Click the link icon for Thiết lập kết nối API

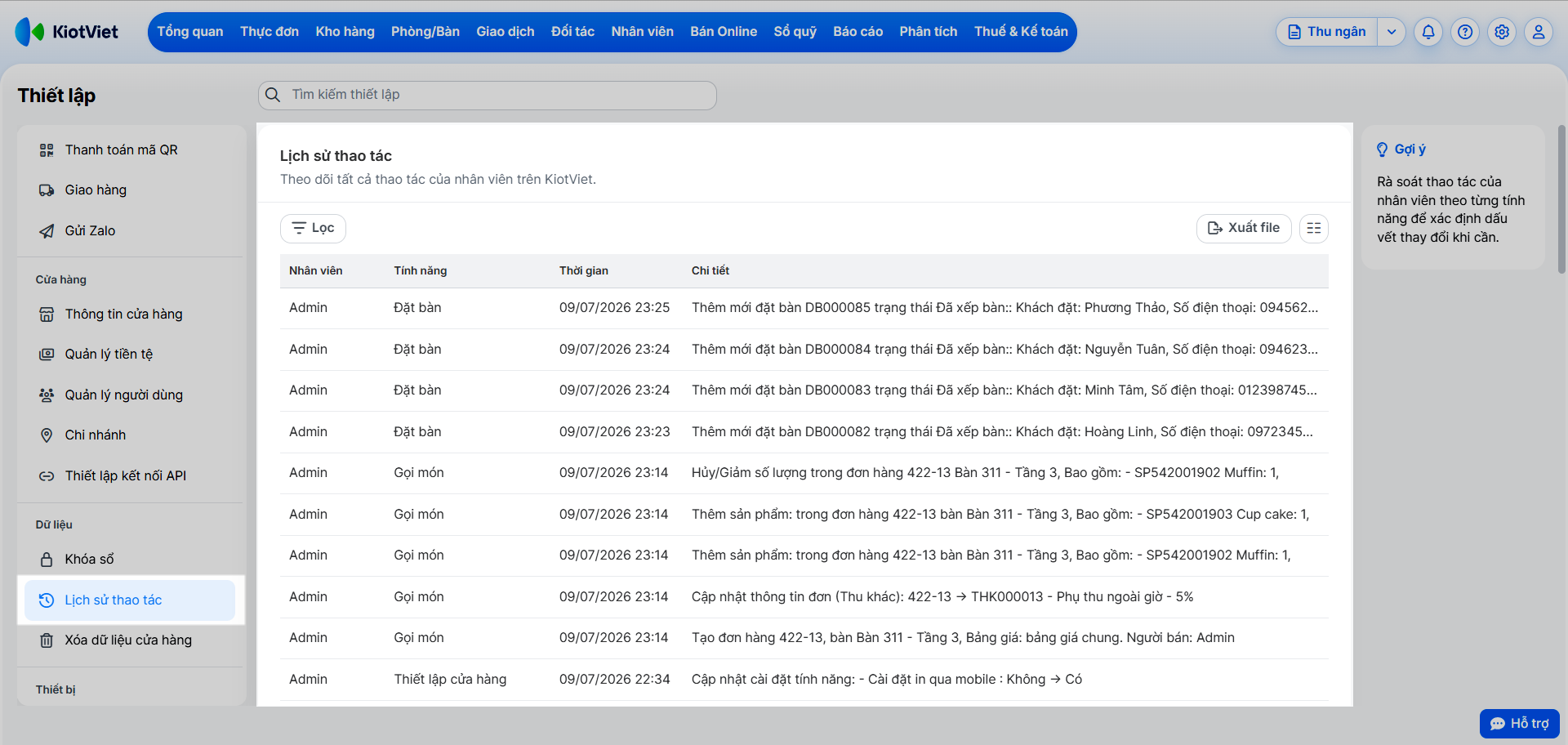[47, 476]
